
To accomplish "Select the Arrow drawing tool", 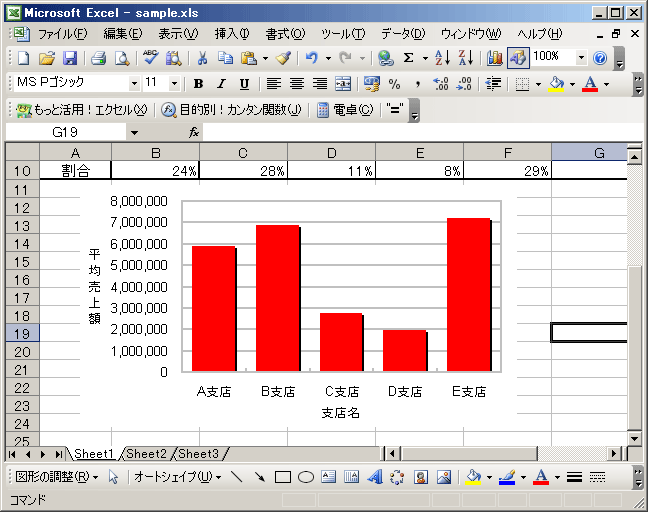I will (260, 477).
